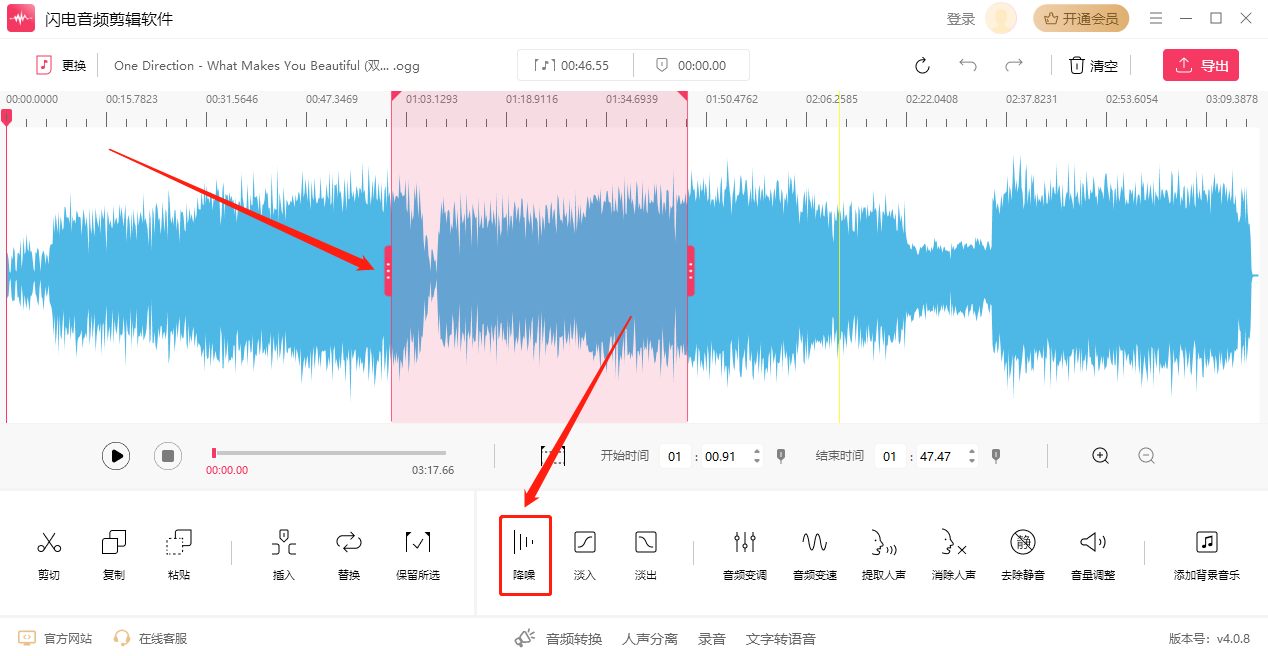Open the 音量调整 volume adjust tool
1268x656 pixels.
click(1093, 554)
